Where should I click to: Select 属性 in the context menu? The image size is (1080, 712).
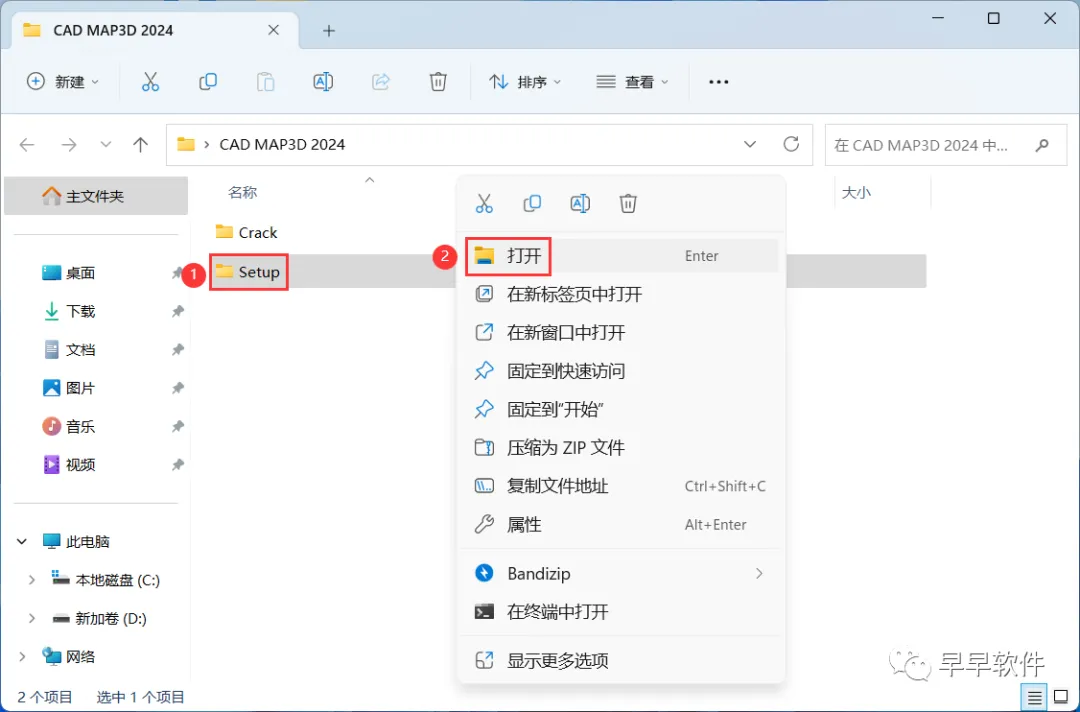621,525
